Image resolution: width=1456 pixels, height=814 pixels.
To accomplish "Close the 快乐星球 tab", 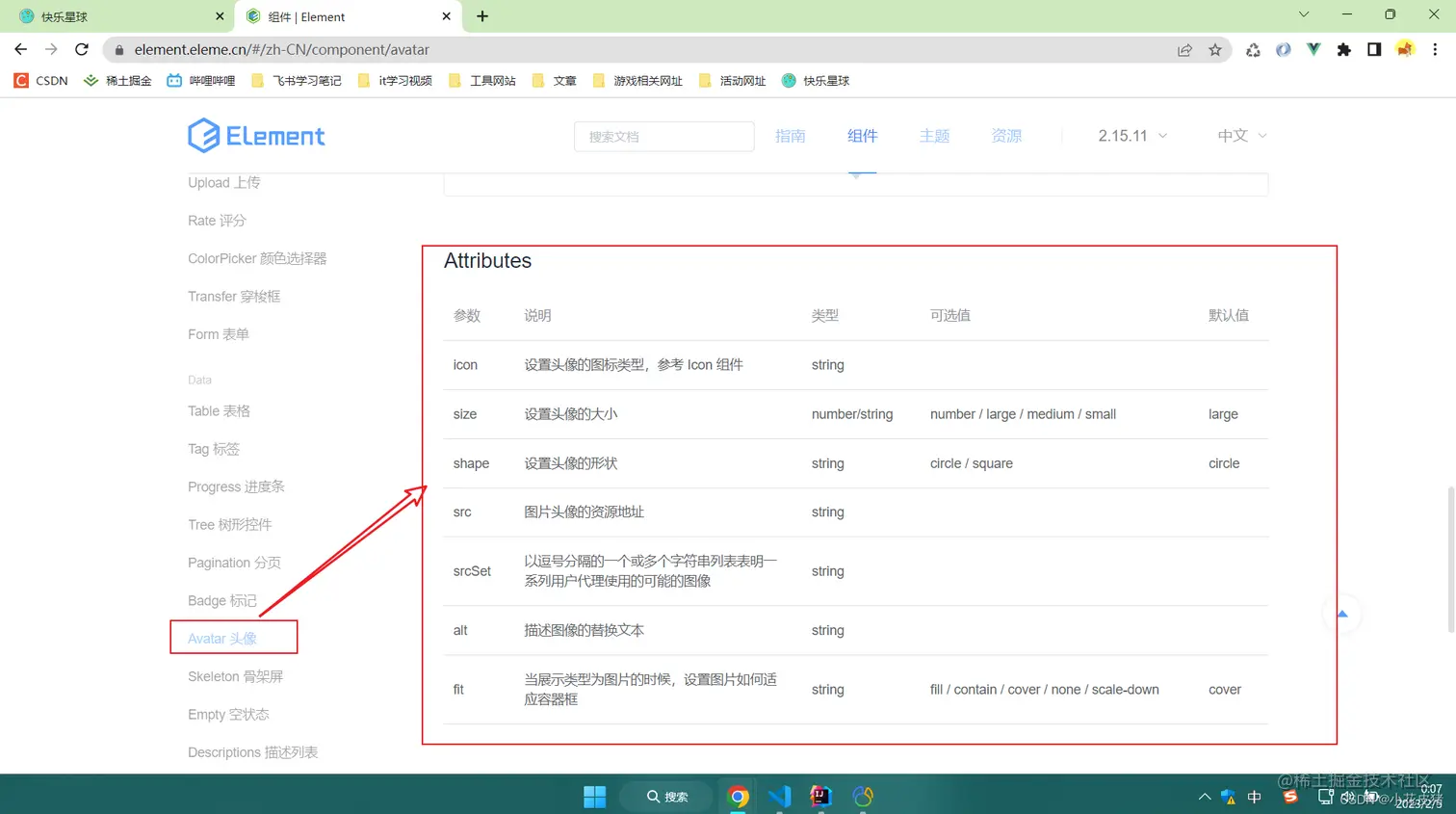I will [x=220, y=16].
